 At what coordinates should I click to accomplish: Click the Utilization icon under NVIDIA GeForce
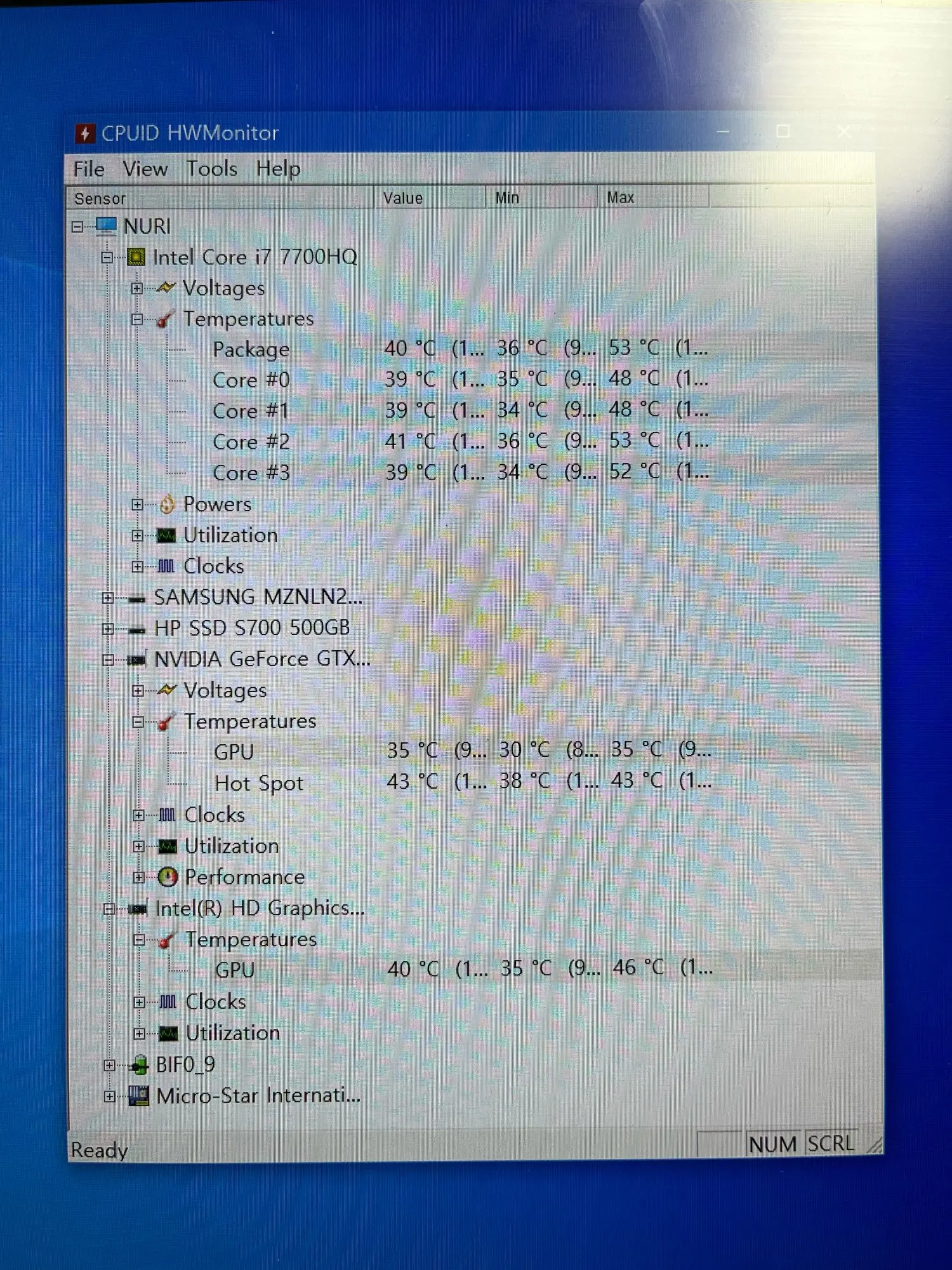tap(168, 846)
